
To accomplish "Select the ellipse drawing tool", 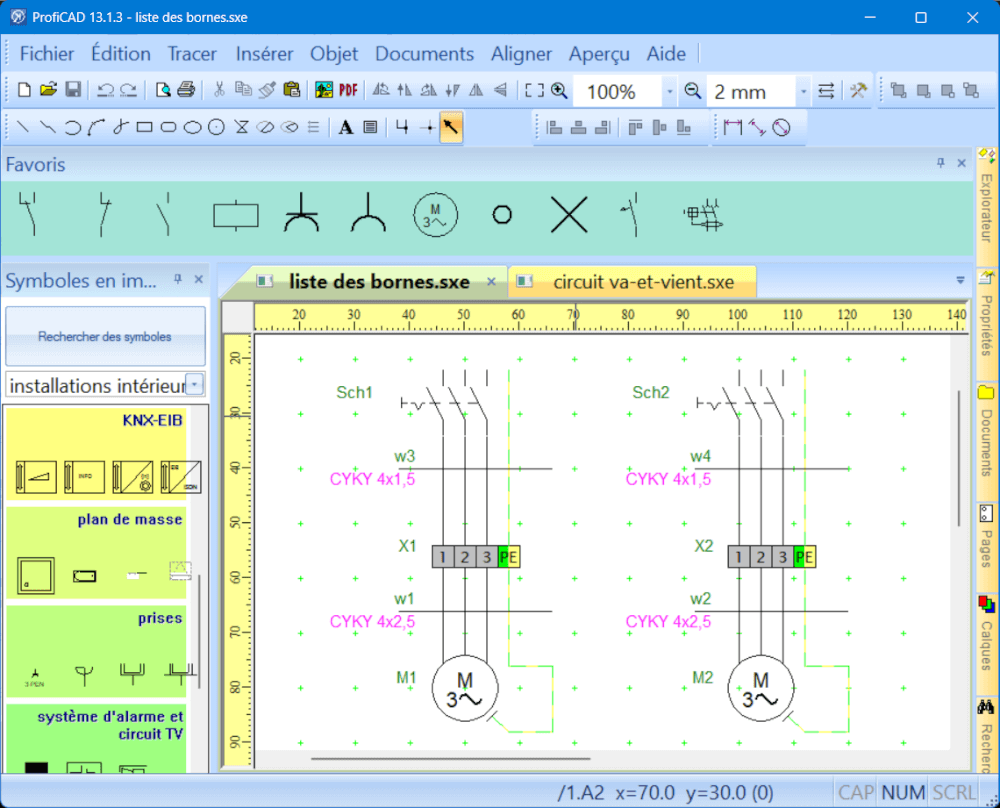I will 193,128.
